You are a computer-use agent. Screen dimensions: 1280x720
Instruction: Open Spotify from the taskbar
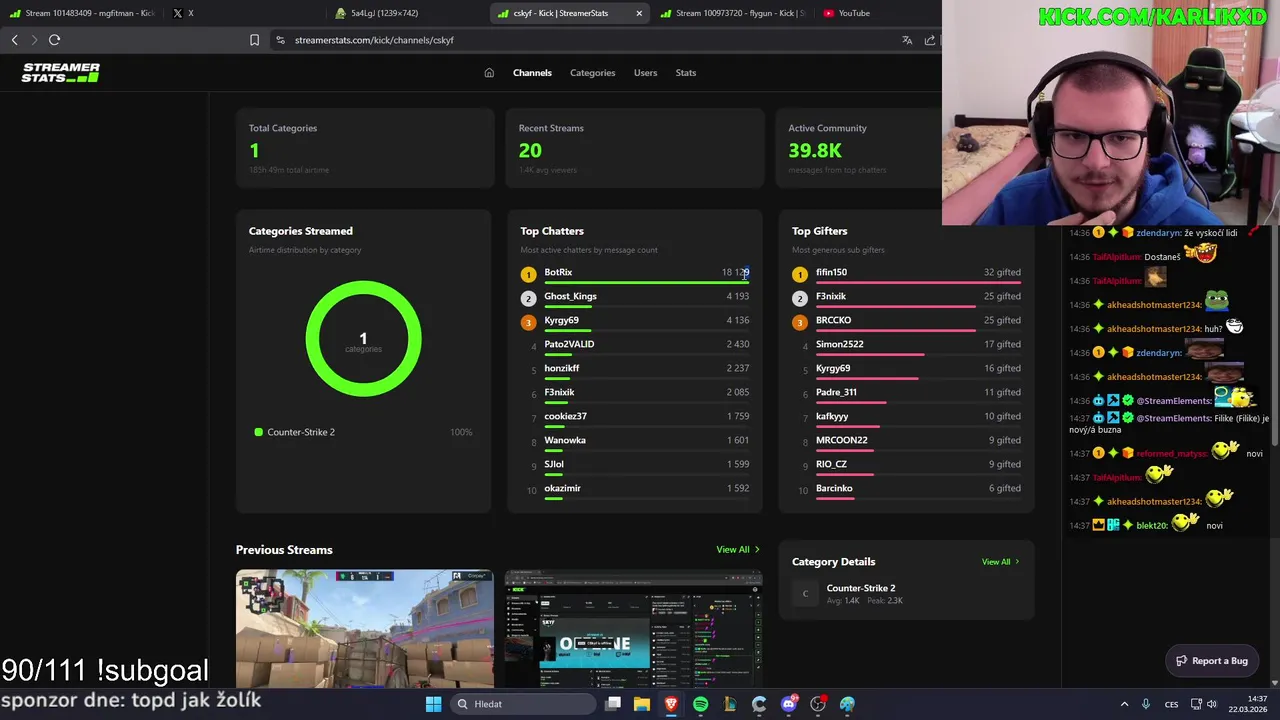point(700,704)
